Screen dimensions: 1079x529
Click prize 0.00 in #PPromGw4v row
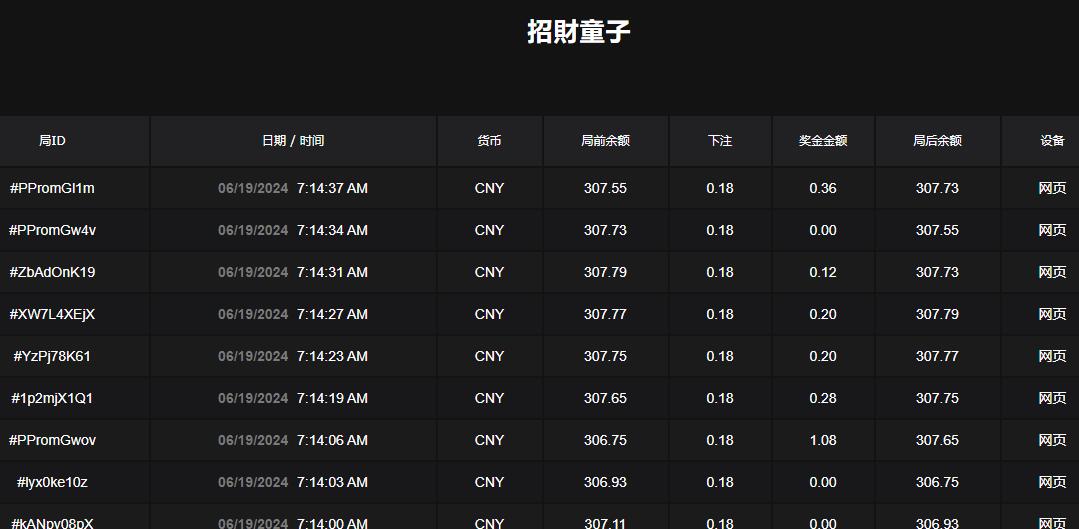coord(823,230)
